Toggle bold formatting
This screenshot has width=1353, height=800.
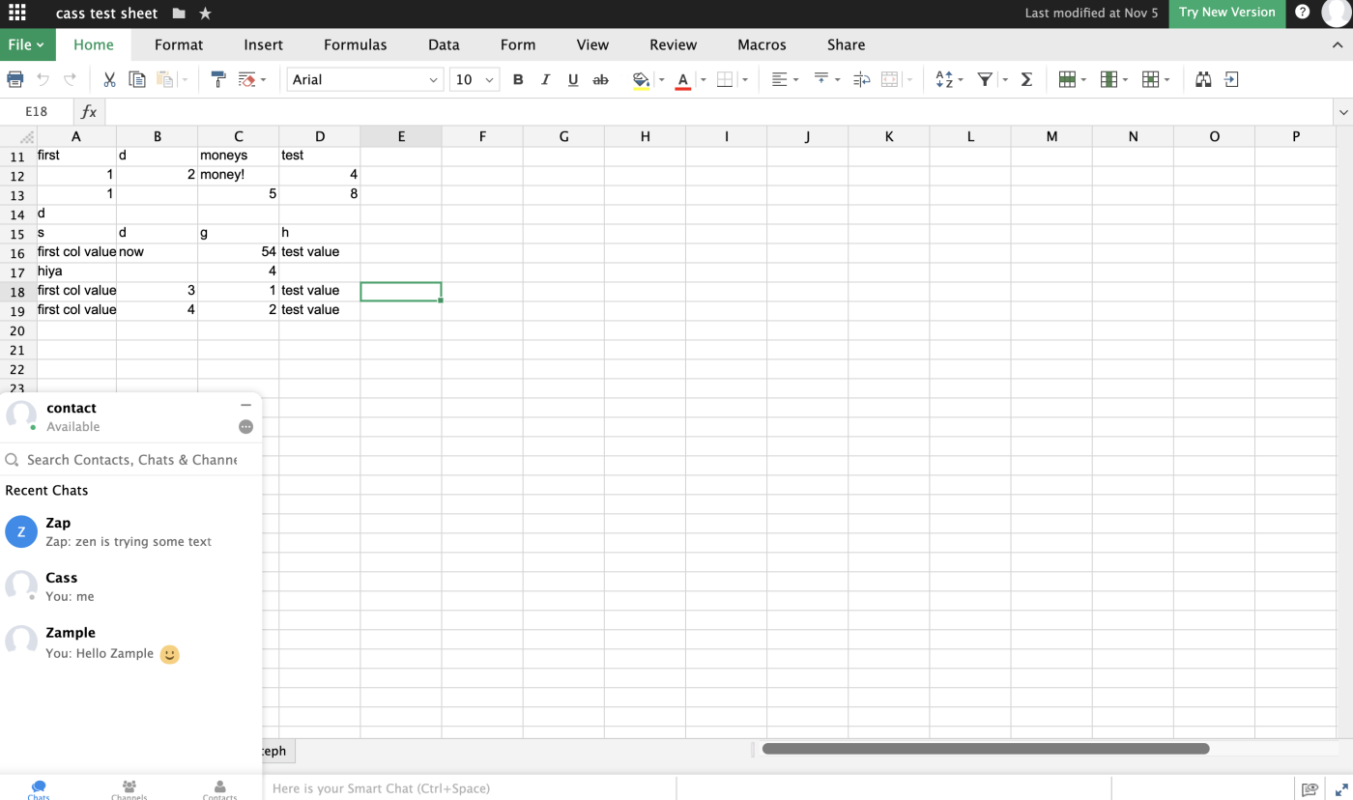(x=518, y=80)
